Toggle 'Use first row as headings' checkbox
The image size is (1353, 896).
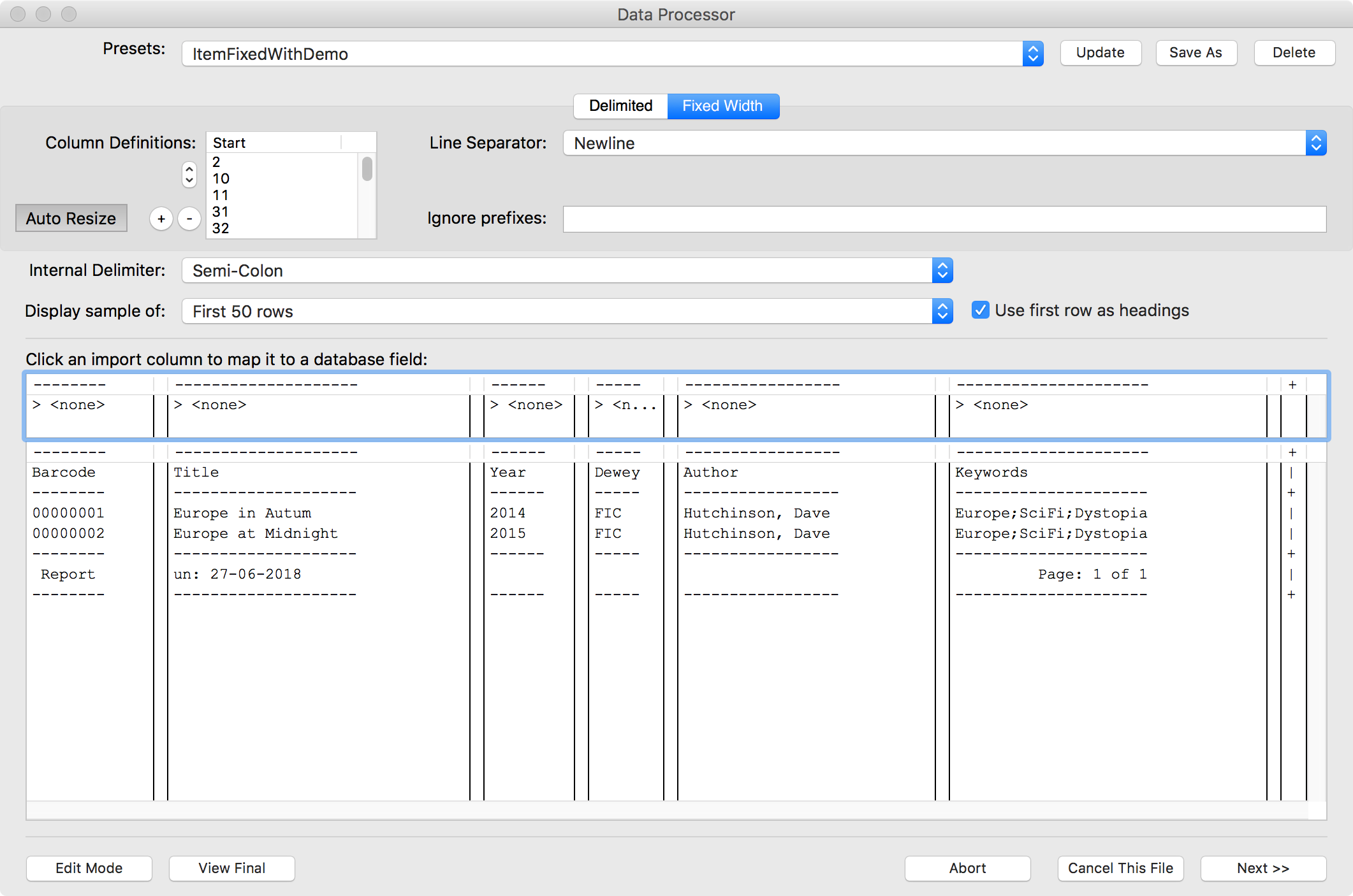point(980,310)
